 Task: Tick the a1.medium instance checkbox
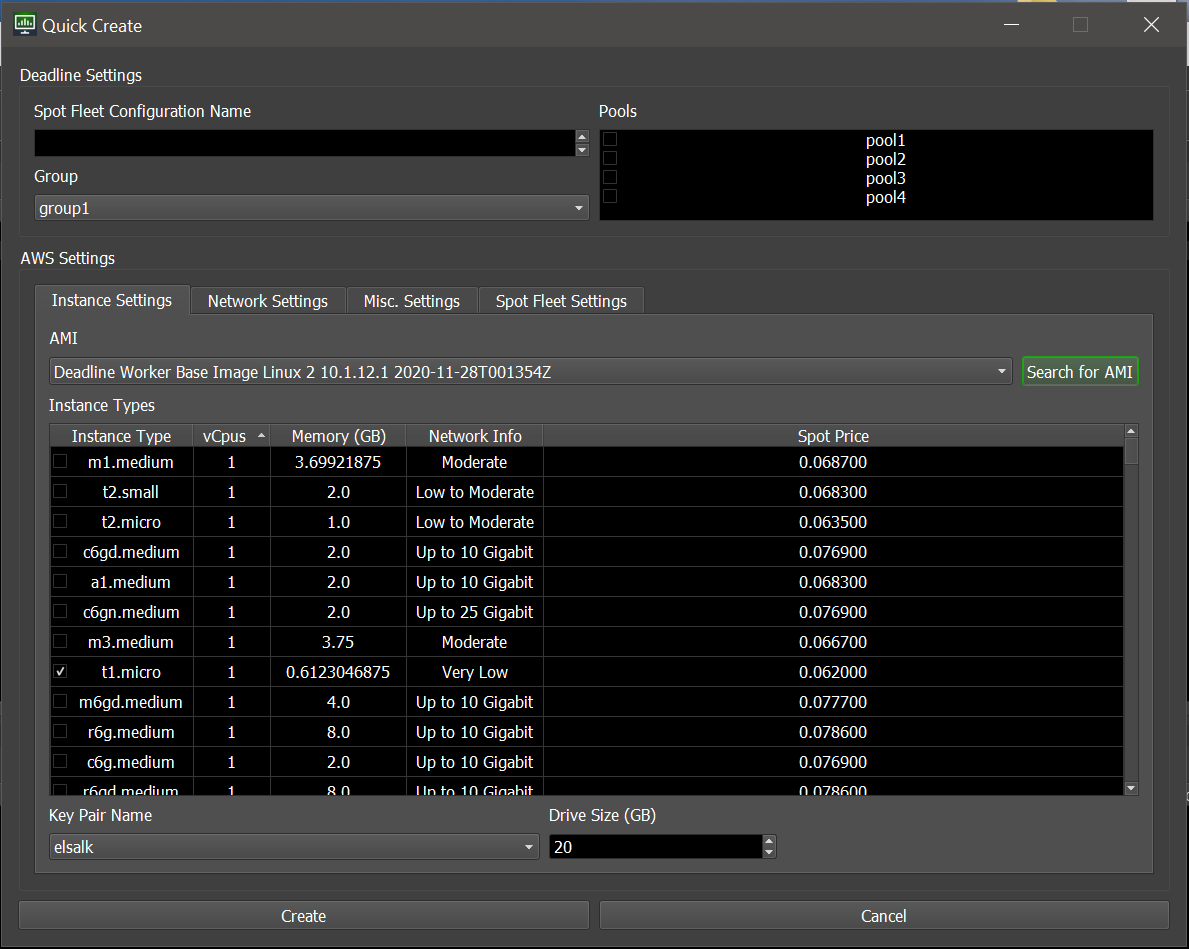point(61,581)
